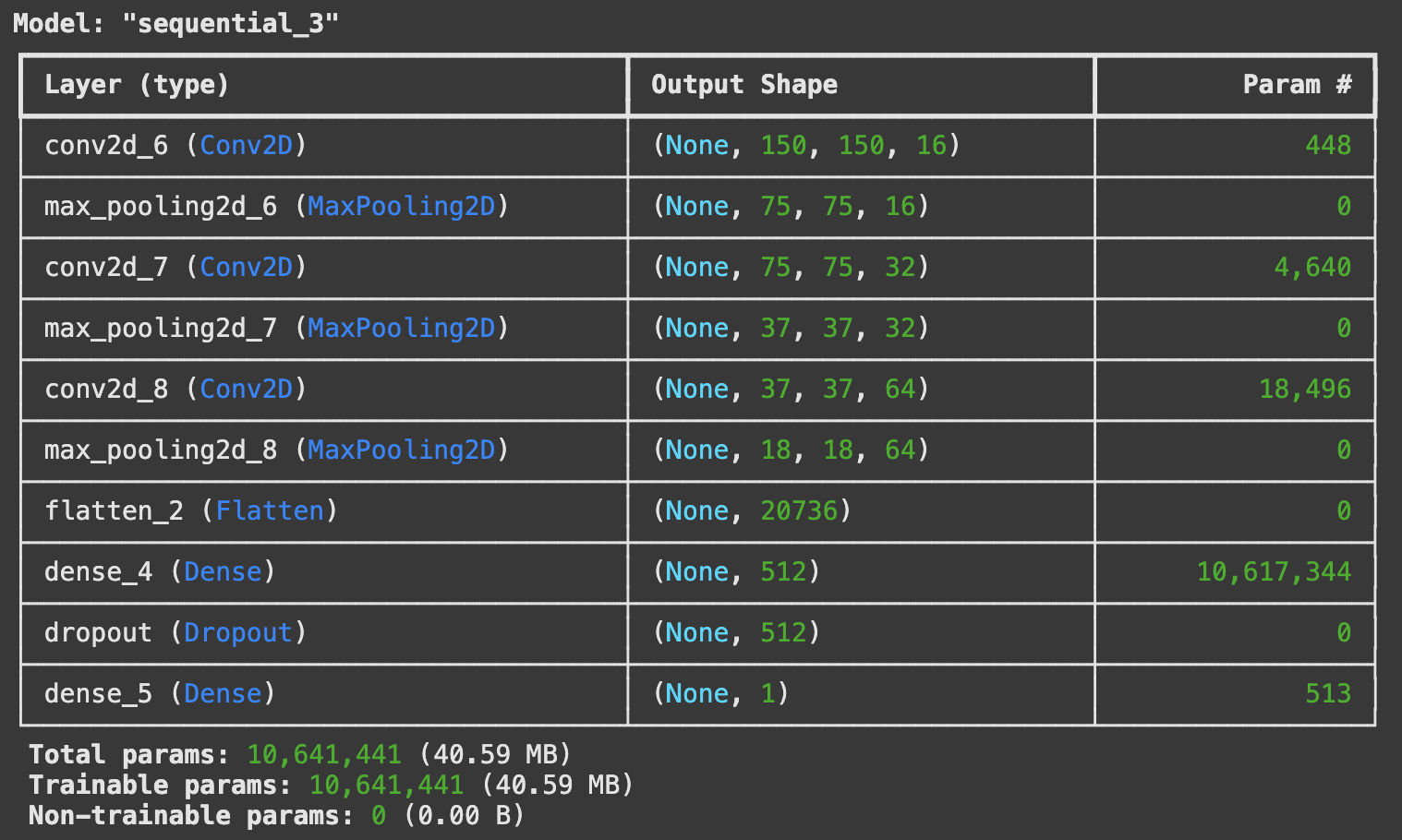Click the Non-trainable params line

(x=276, y=816)
